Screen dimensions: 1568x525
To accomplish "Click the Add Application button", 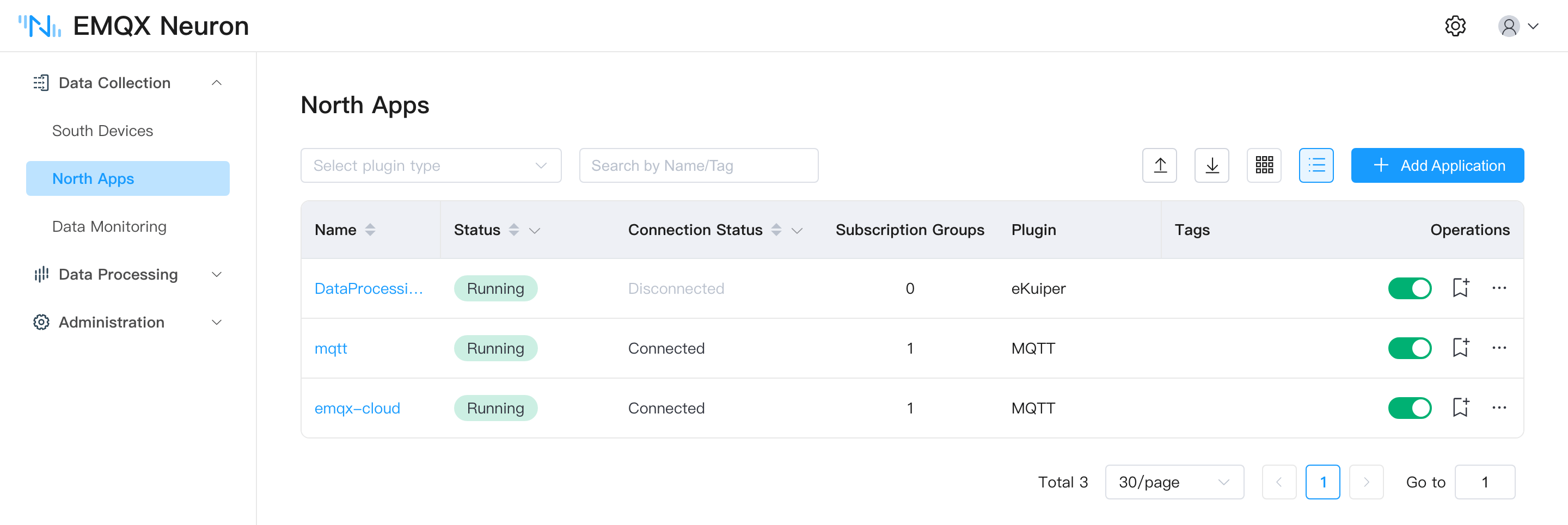I will point(1437,165).
